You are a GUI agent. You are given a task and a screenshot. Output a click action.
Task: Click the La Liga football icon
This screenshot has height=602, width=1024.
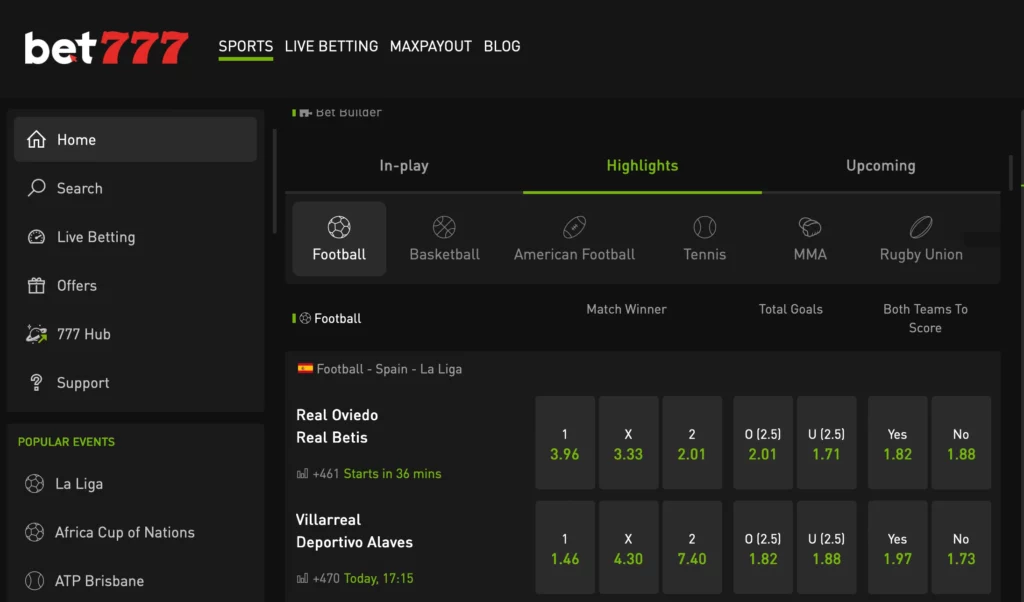pos(35,484)
